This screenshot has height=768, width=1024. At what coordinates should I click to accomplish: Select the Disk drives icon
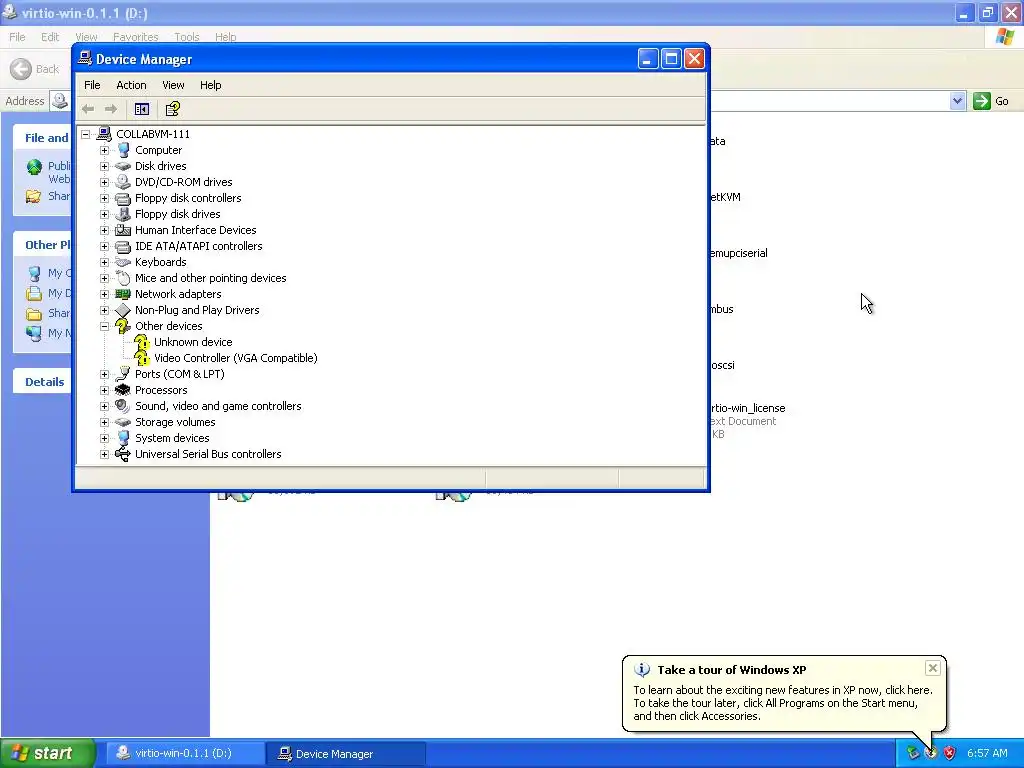pos(123,166)
